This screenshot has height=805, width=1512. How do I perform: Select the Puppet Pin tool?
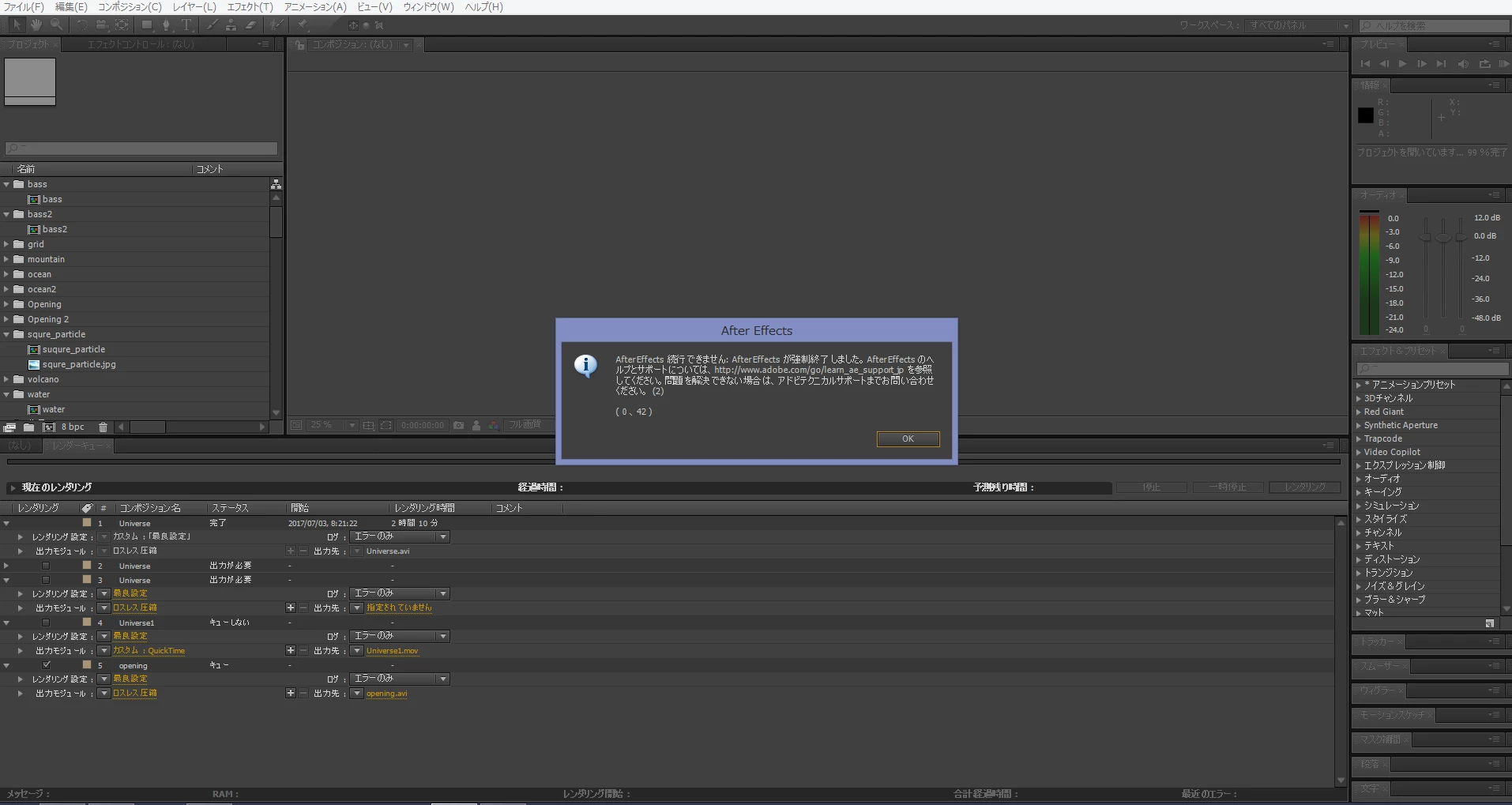[302, 25]
